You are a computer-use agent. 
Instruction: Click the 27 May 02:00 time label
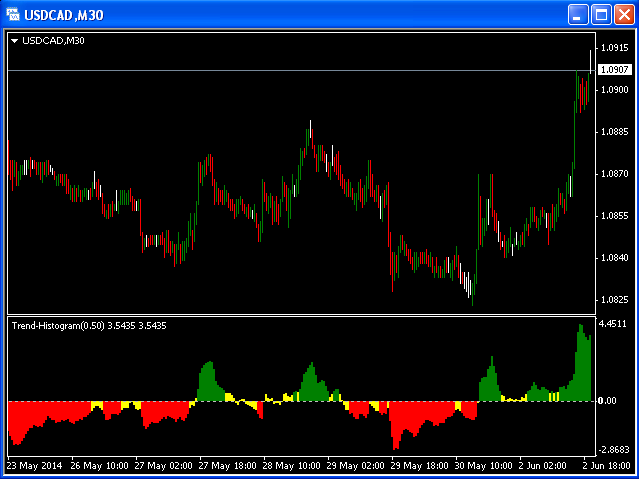(165, 466)
